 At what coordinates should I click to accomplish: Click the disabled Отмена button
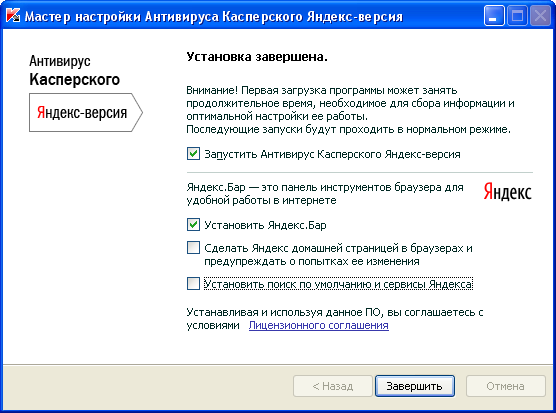click(505, 386)
